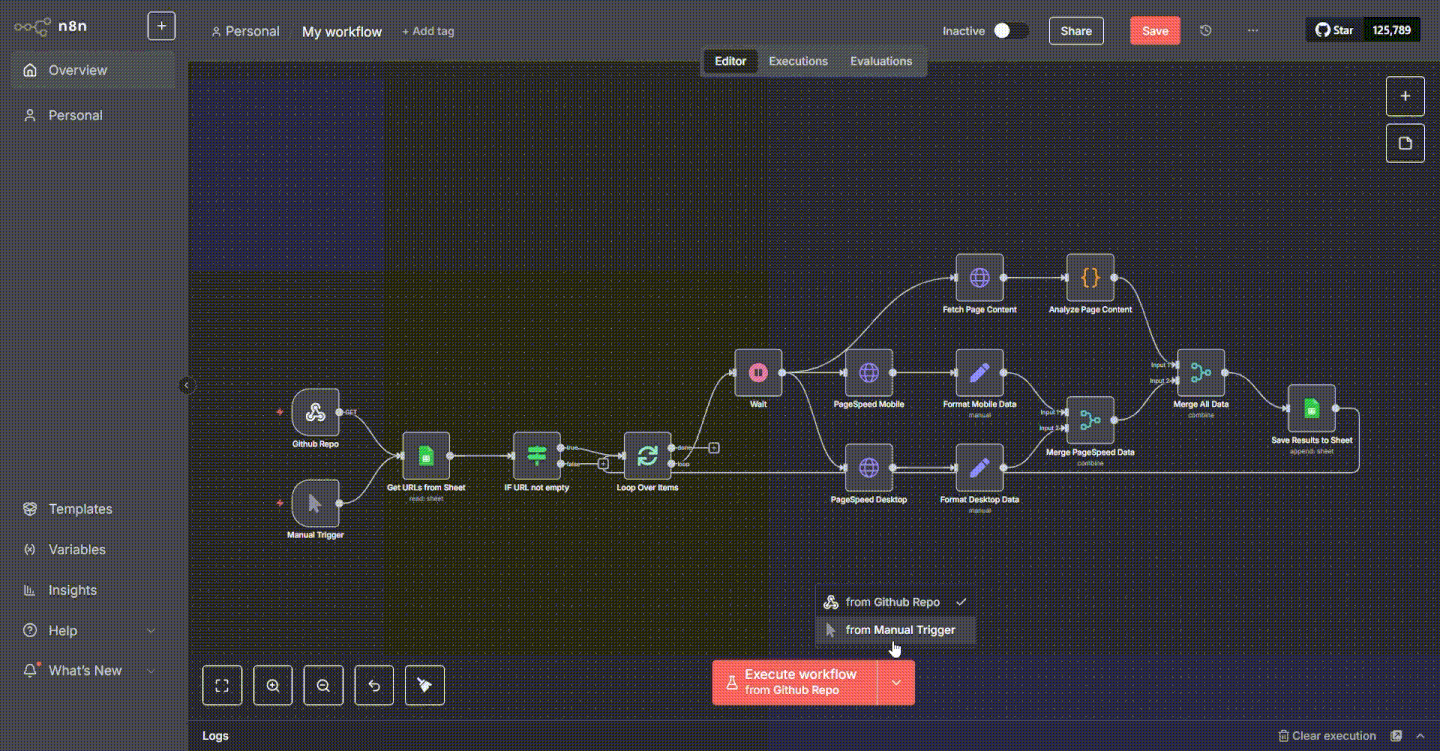Add a sticky note to canvas
1440x751 pixels.
(1405, 143)
